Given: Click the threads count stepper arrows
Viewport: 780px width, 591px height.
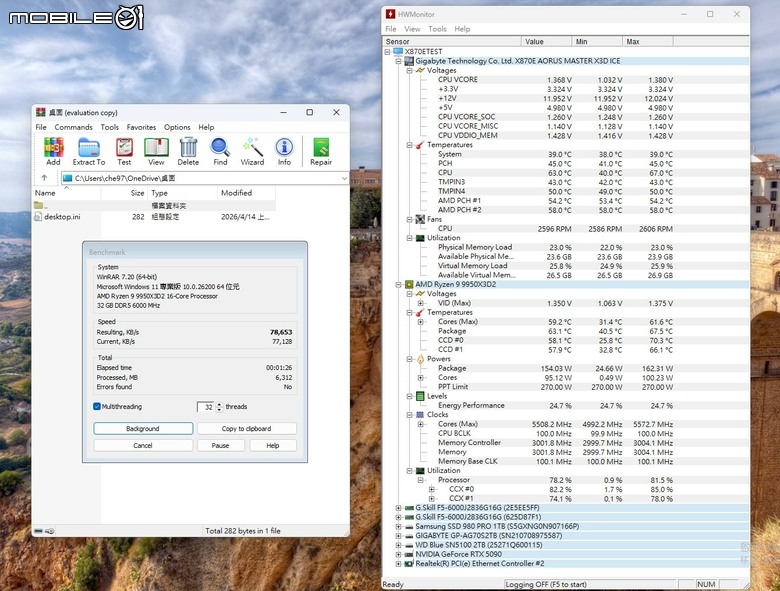Looking at the screenshot, I should click(x=220, y=407).
